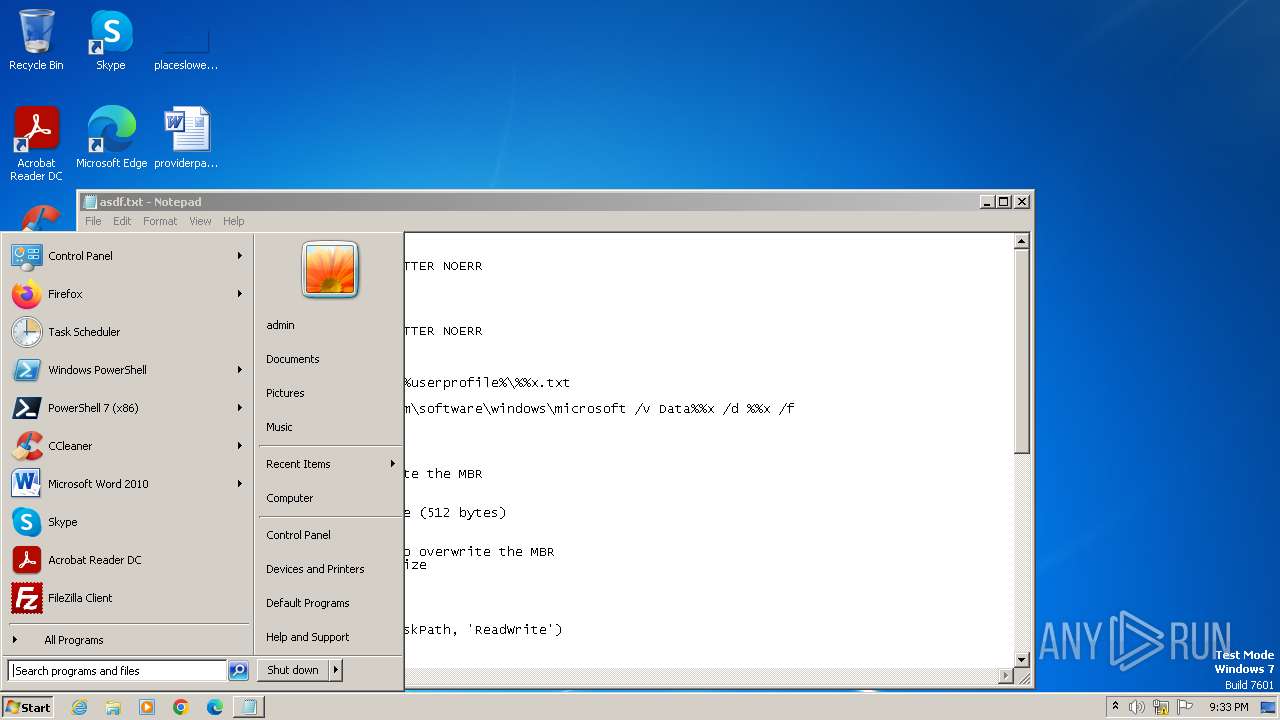The width and height of the screenshot is (1280, 720).
Task: Click the Shut down button
Action: pos(293,670)
